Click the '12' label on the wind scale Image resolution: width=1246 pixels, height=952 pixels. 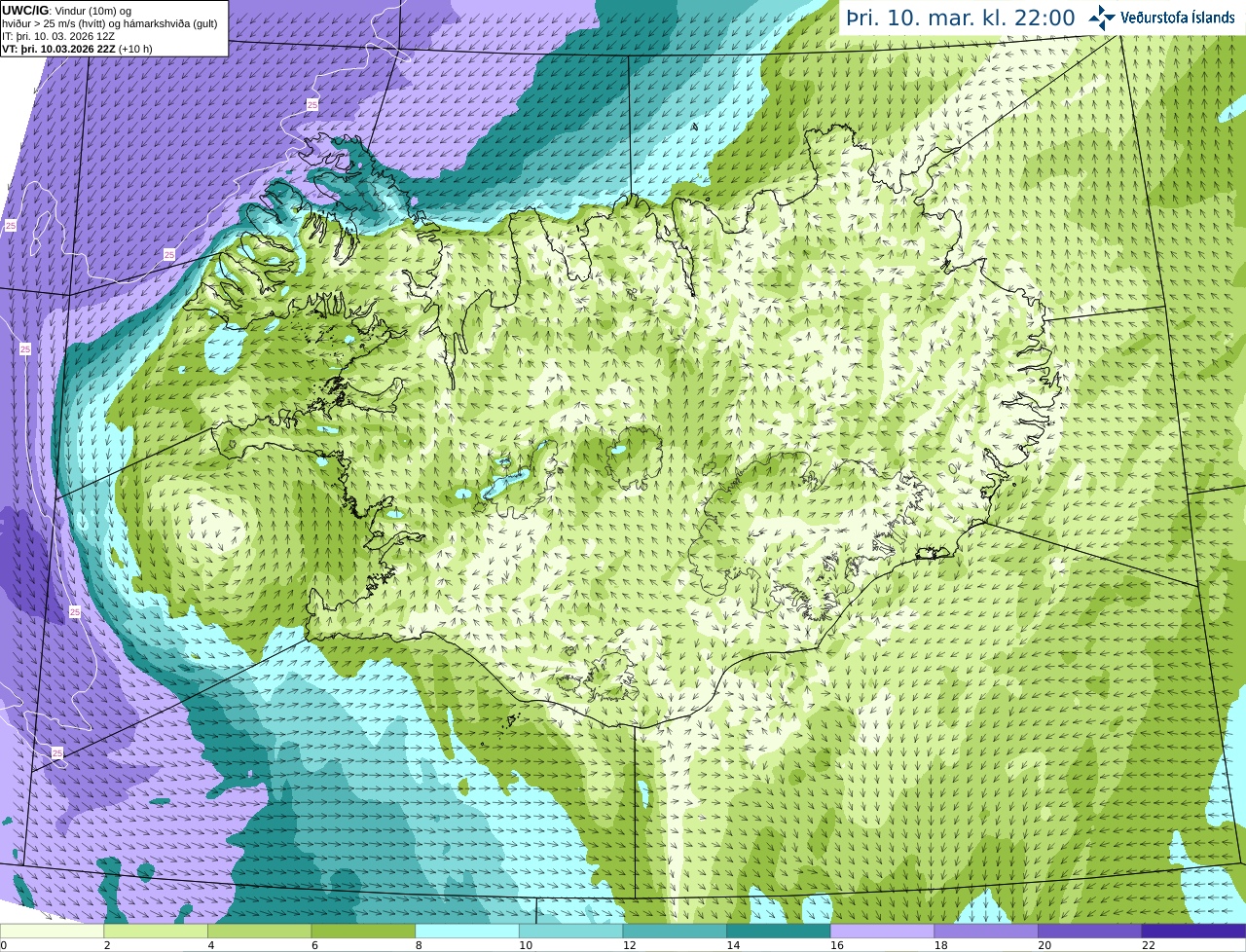pyautogui.click(x=629, y=945)
